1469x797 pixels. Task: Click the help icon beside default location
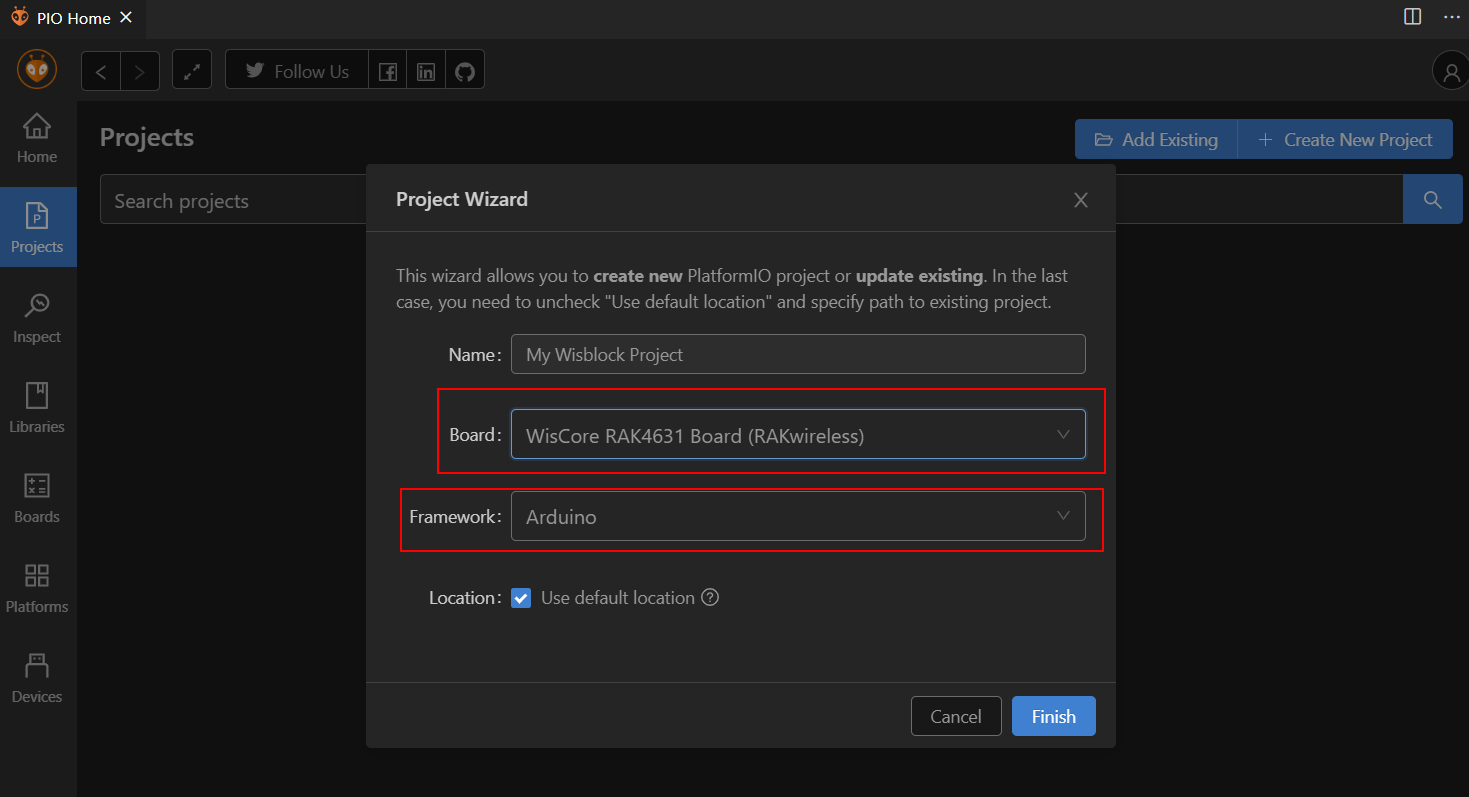pyautogui.click(x=710, y=598)
